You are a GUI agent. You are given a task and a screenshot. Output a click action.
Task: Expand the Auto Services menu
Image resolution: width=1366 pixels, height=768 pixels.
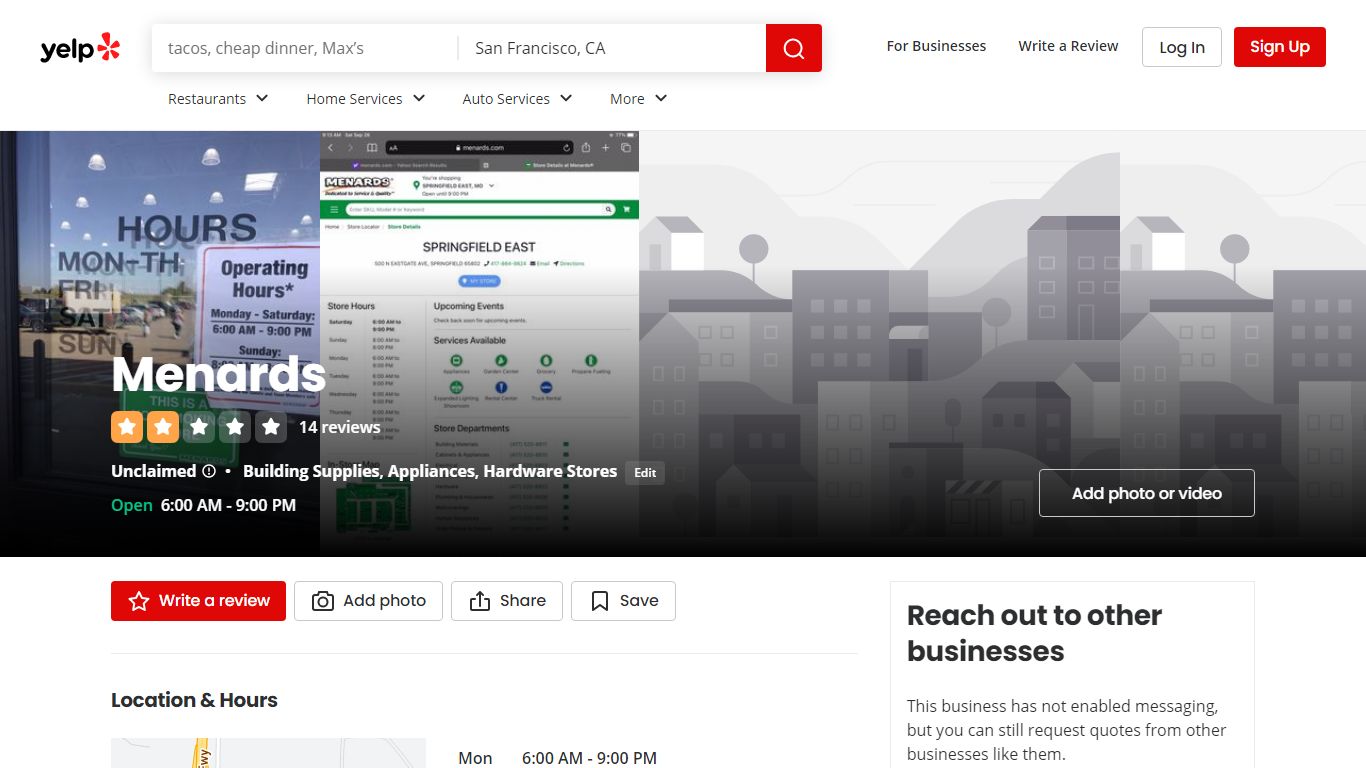point(517,99)
